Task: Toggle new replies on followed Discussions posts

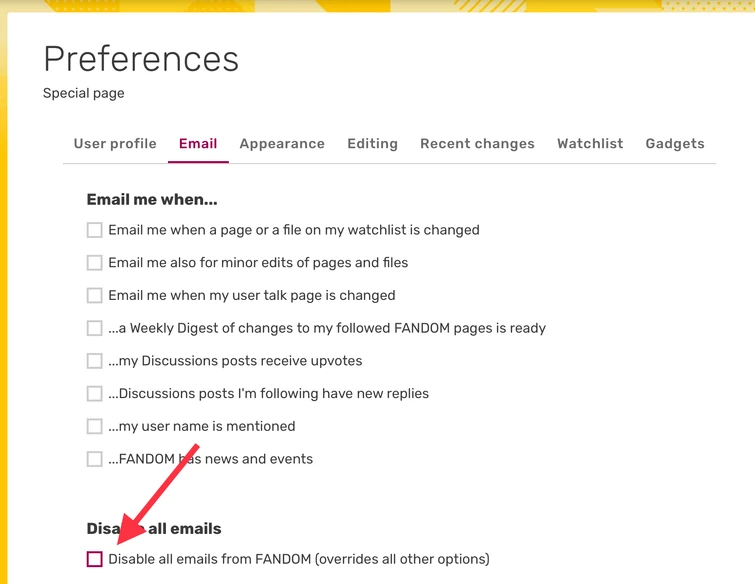Action: (95, 394)
